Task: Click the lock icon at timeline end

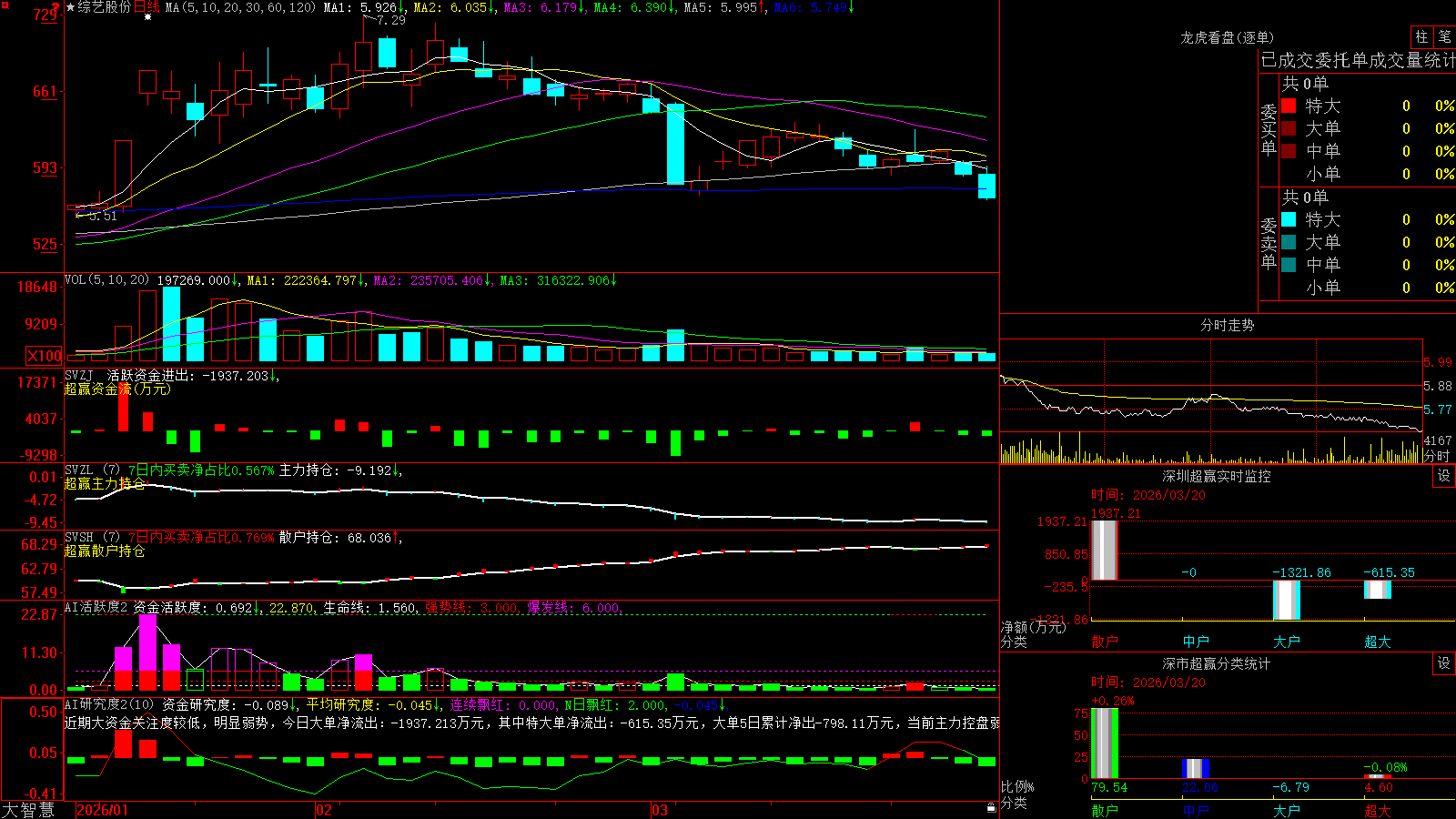Action: (x=991, y=808)
